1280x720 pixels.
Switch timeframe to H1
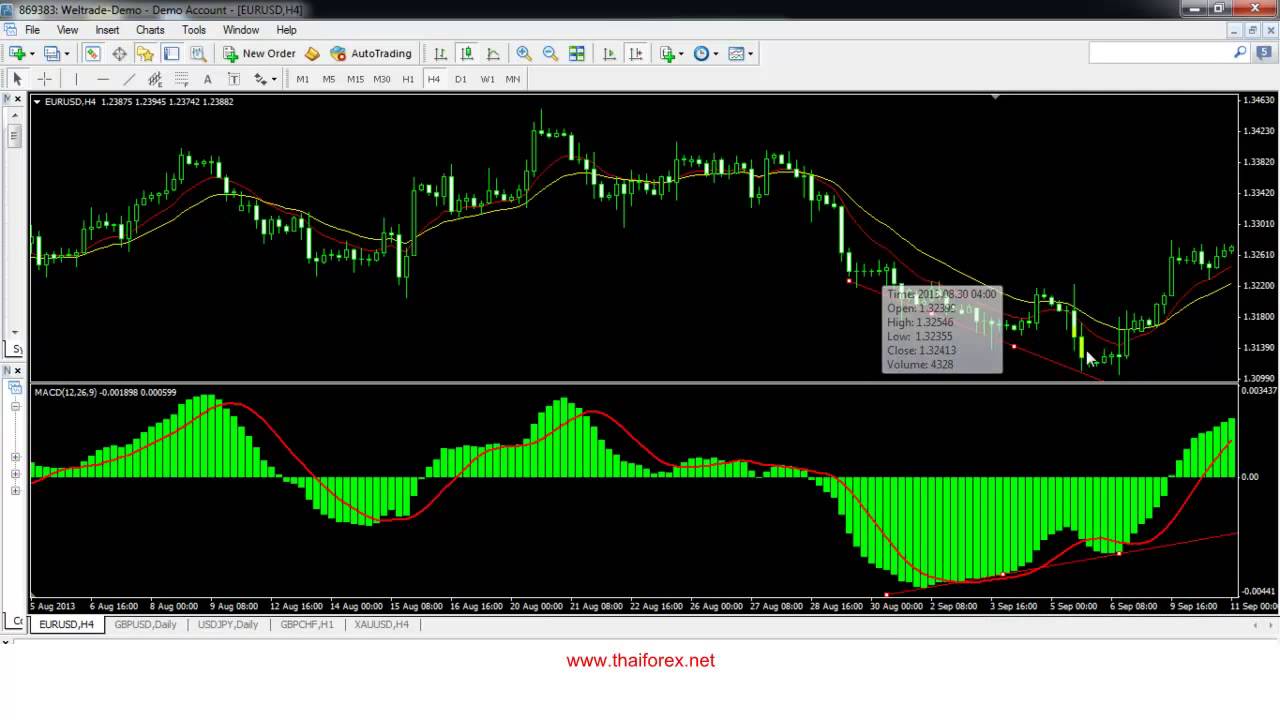tap(408, 79)
